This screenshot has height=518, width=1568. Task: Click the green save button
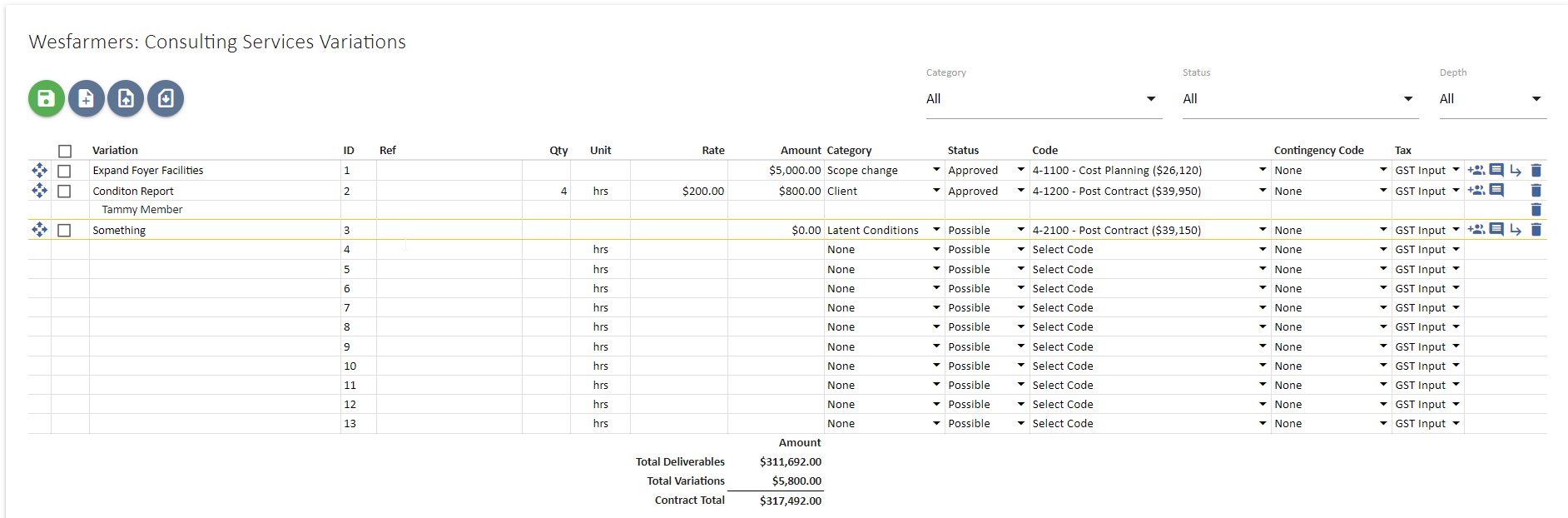[x=47, y=98]
